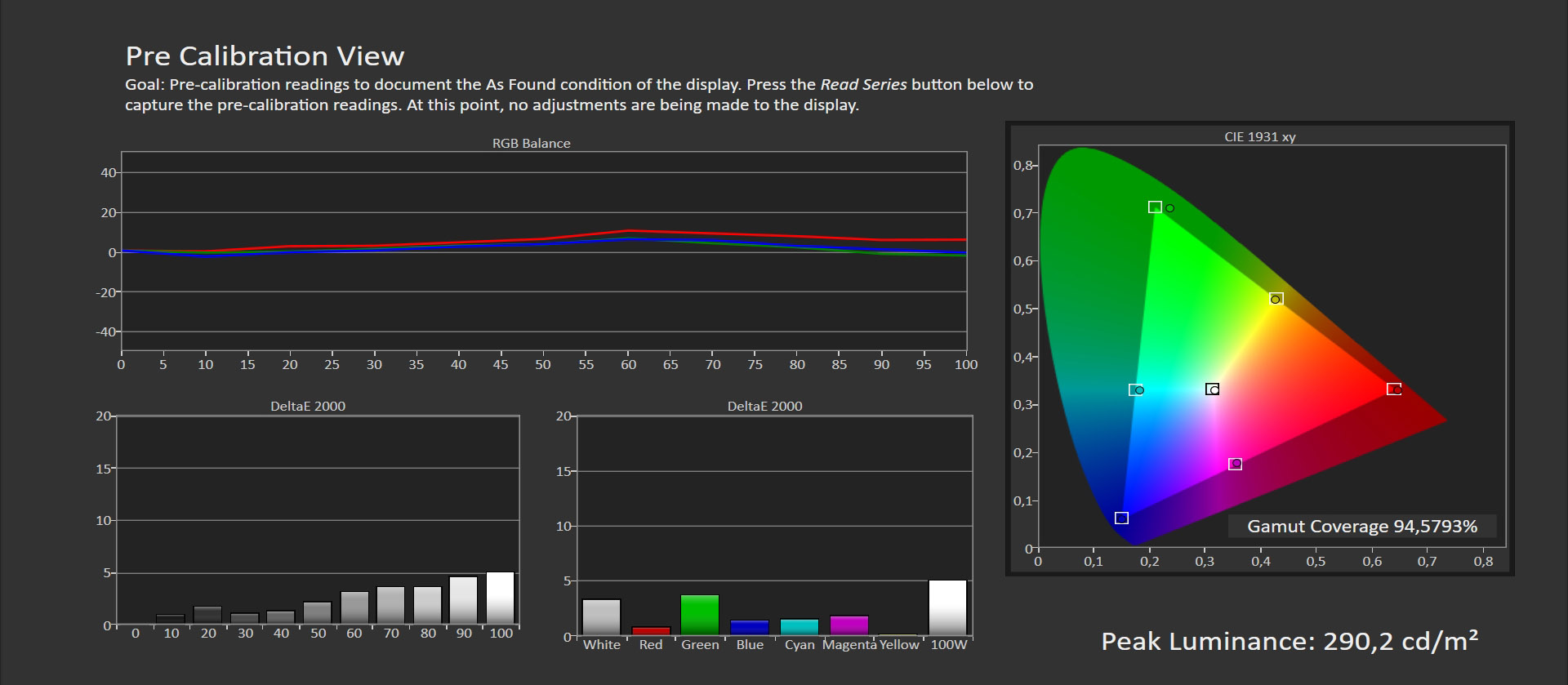Click the Pre Calibration View heading
The height and width of the screenshot is (685, 1568).
pos(265,56)
